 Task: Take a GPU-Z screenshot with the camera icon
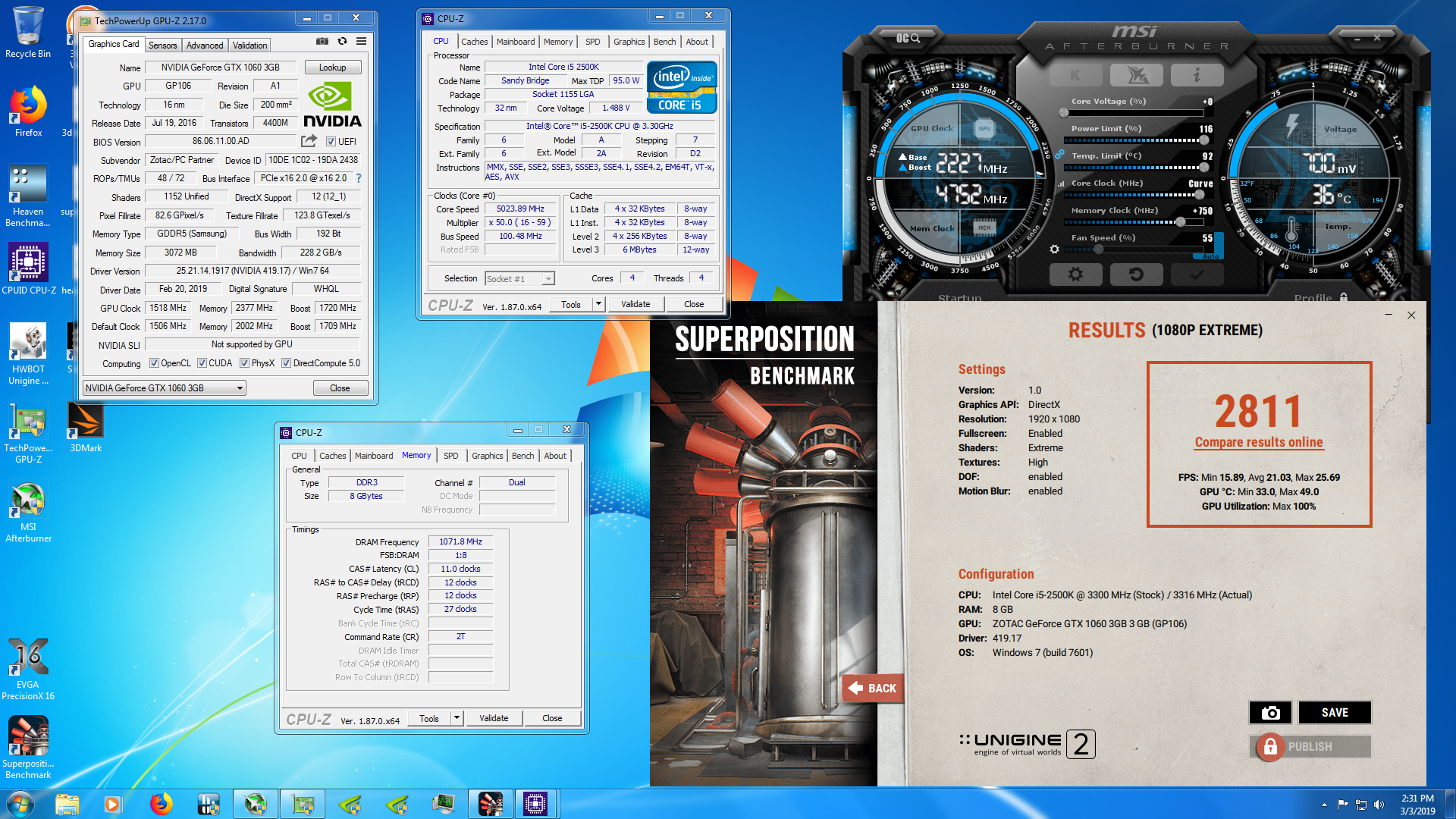[322, 42]
